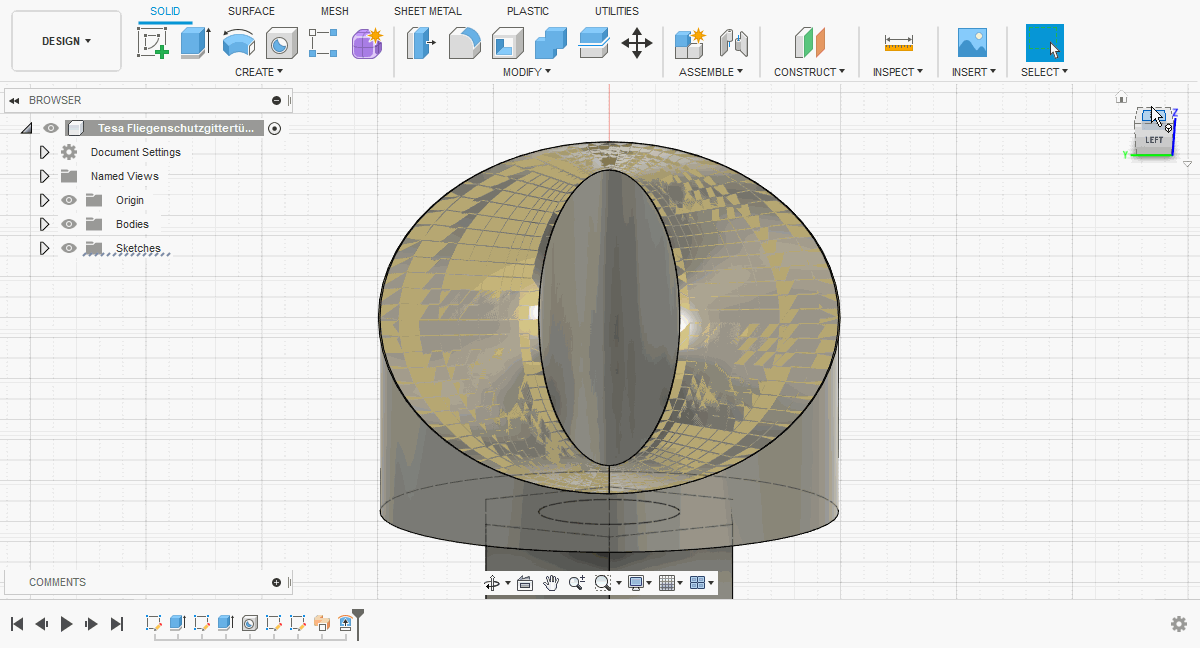The height and width of the screenshot is (648, 1200).
Task: Collapse the root Tesa component node
Action: point(26,128)
